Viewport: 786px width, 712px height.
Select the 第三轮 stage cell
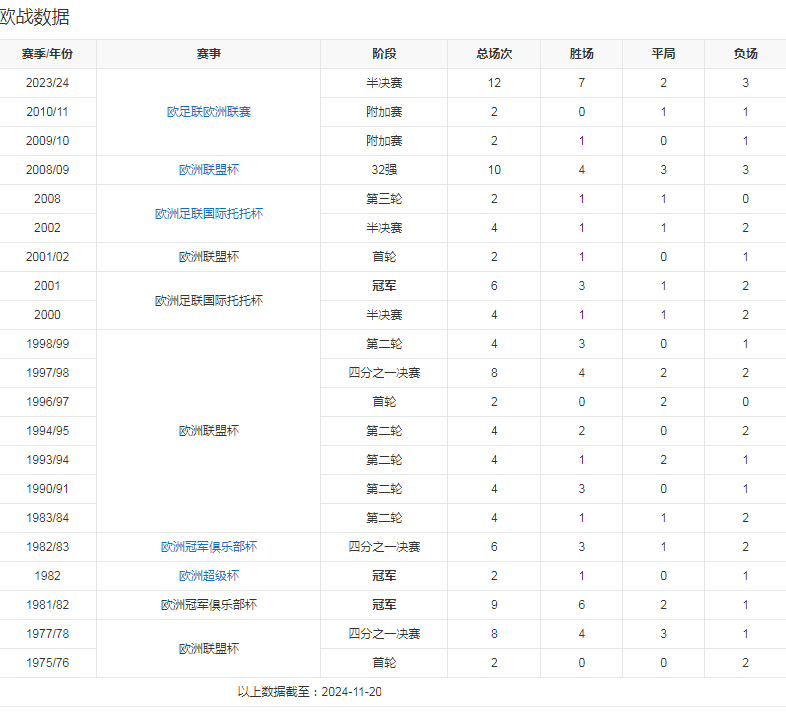point(384,199)
